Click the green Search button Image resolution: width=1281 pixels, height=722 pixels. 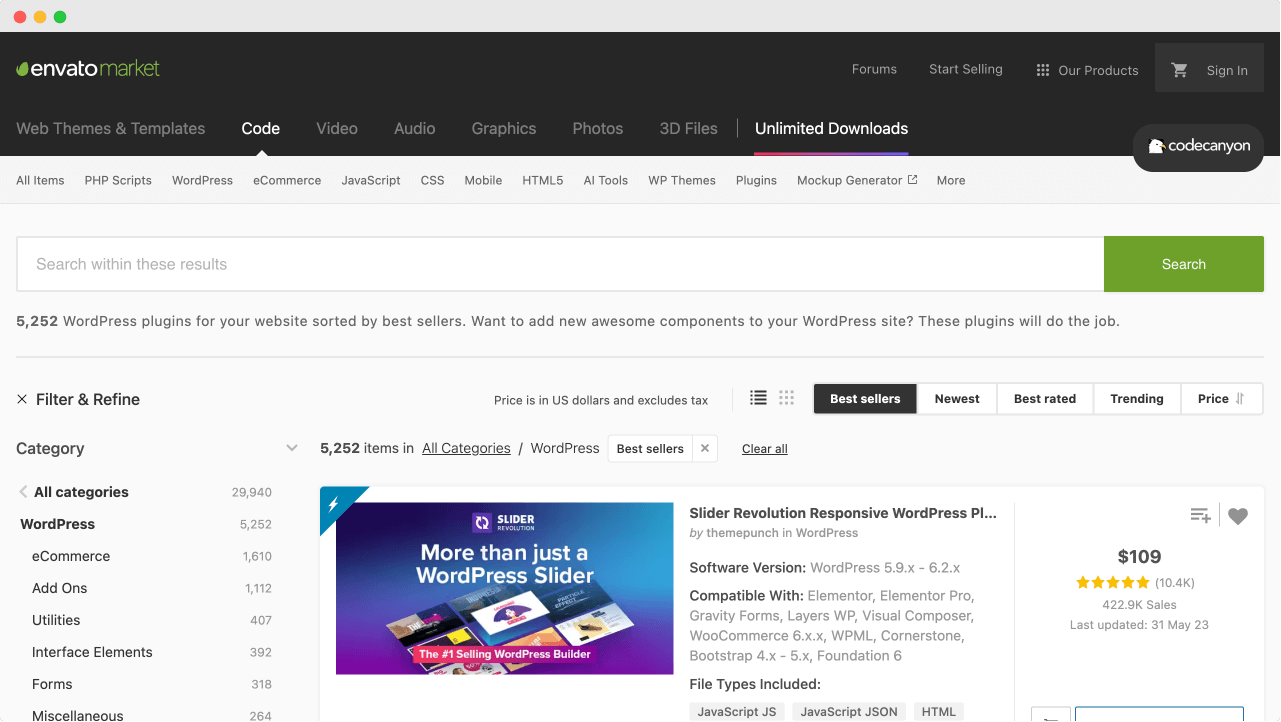[x=1184, y=264]
